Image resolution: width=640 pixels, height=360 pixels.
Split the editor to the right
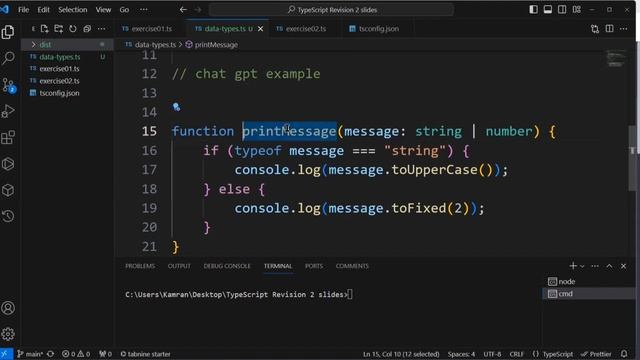609,29
